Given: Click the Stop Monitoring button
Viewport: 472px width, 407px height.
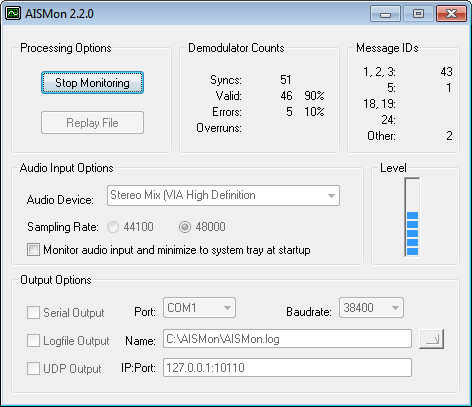Looking at the screenshot, I should 92,83.
